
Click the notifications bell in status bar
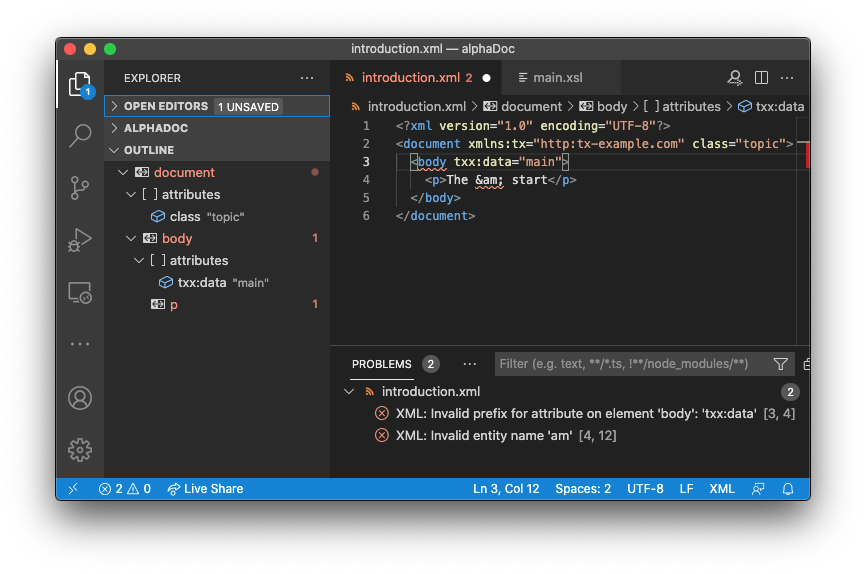coord(788,489)
